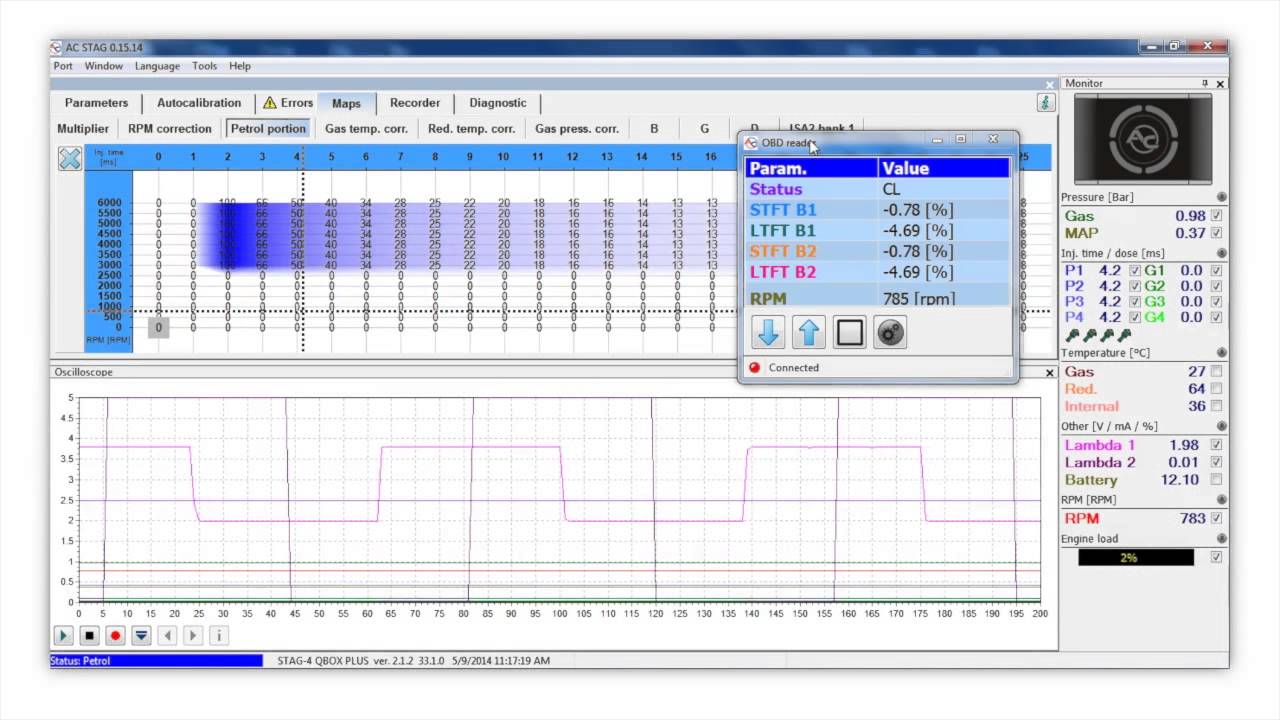Pin the Monitor panel
Screen dimensions: 1280x720
pyautogui.click(x=1205, y=83)
